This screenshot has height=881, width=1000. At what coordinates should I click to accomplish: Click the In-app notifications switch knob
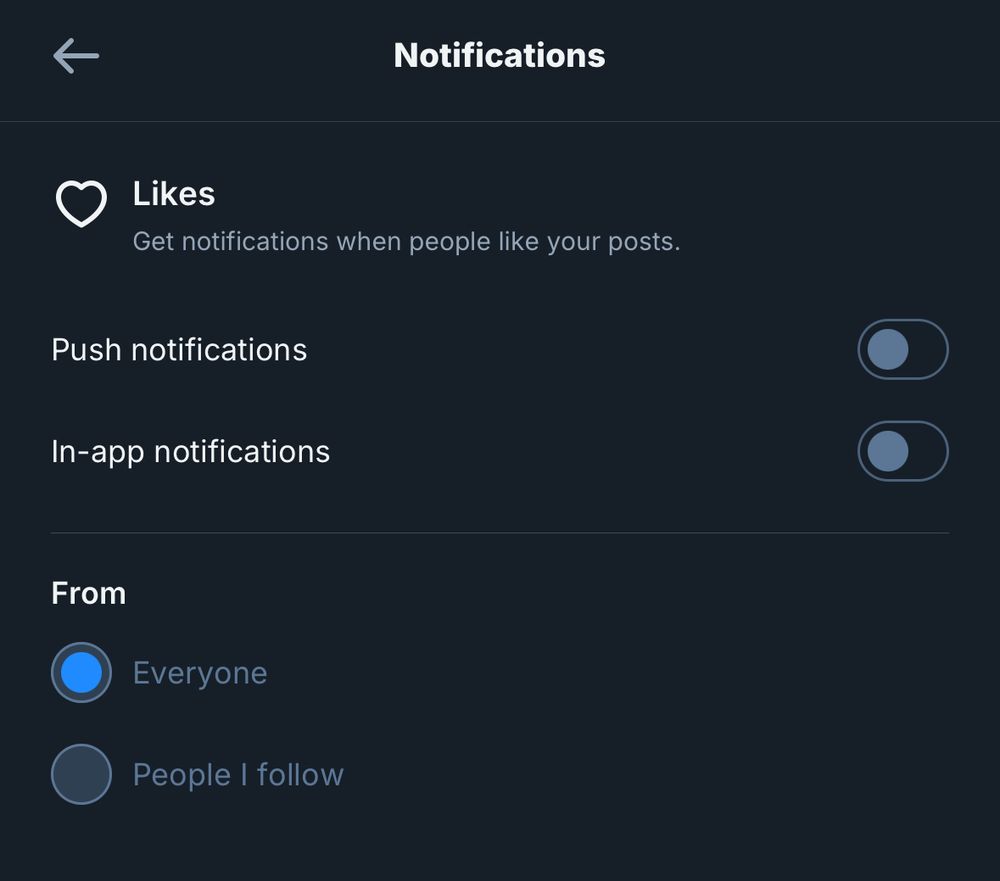tap(888, 452)
